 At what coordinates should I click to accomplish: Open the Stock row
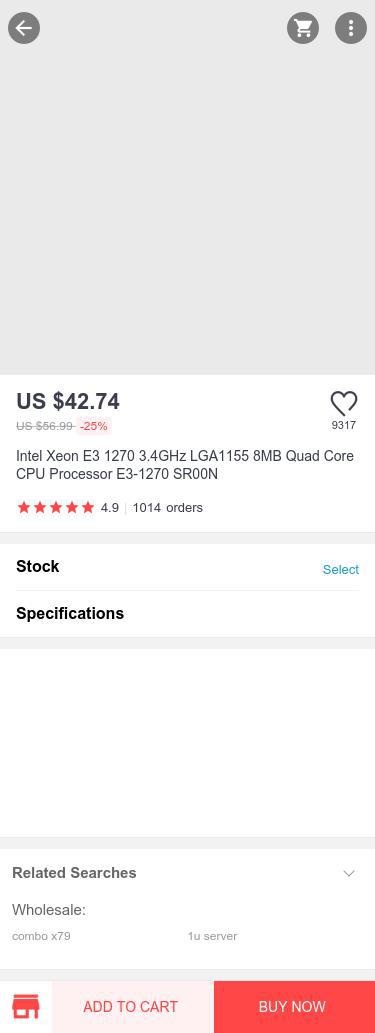click(187, 567)
